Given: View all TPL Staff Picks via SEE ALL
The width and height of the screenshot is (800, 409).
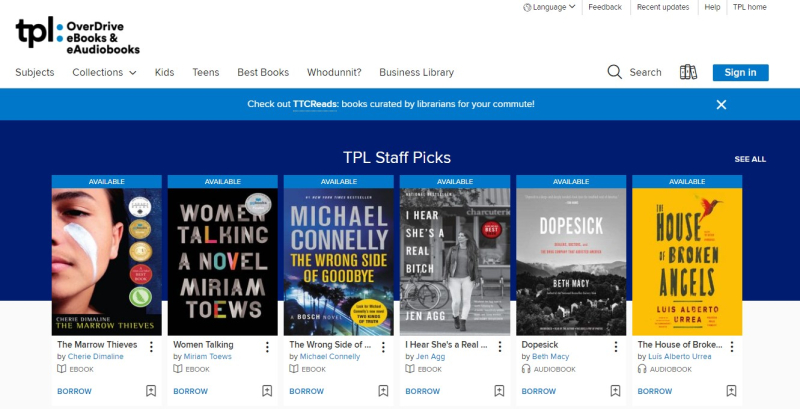Looking at the screenshot, I should pyautogui.click(x=750, y=159).
